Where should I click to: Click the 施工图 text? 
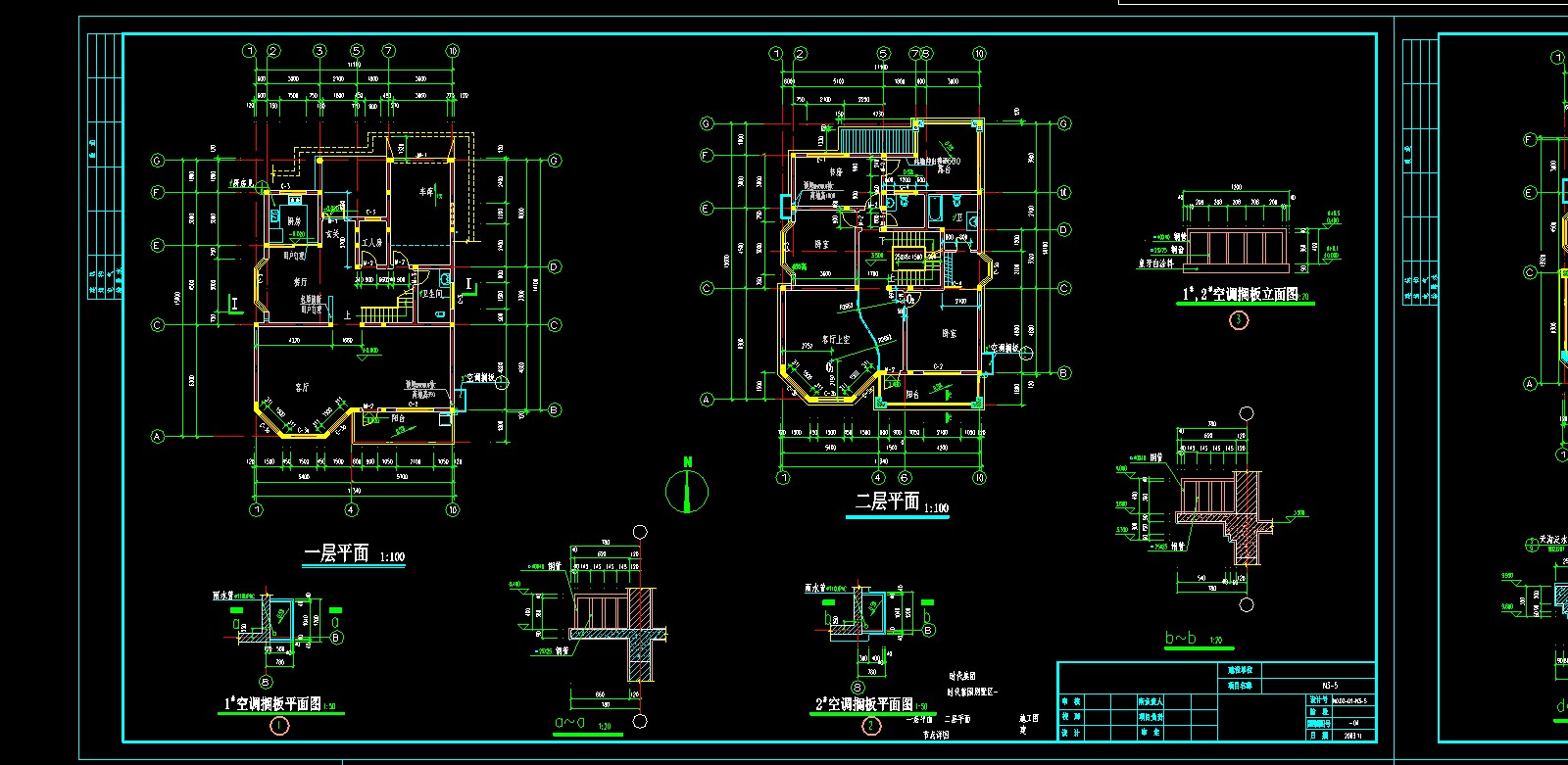(1028, 718)
